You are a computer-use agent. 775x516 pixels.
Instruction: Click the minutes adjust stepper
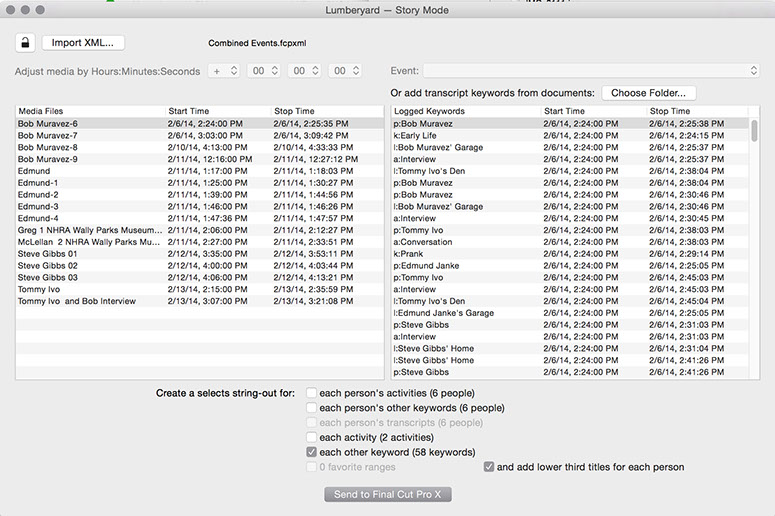coord(304,71)
